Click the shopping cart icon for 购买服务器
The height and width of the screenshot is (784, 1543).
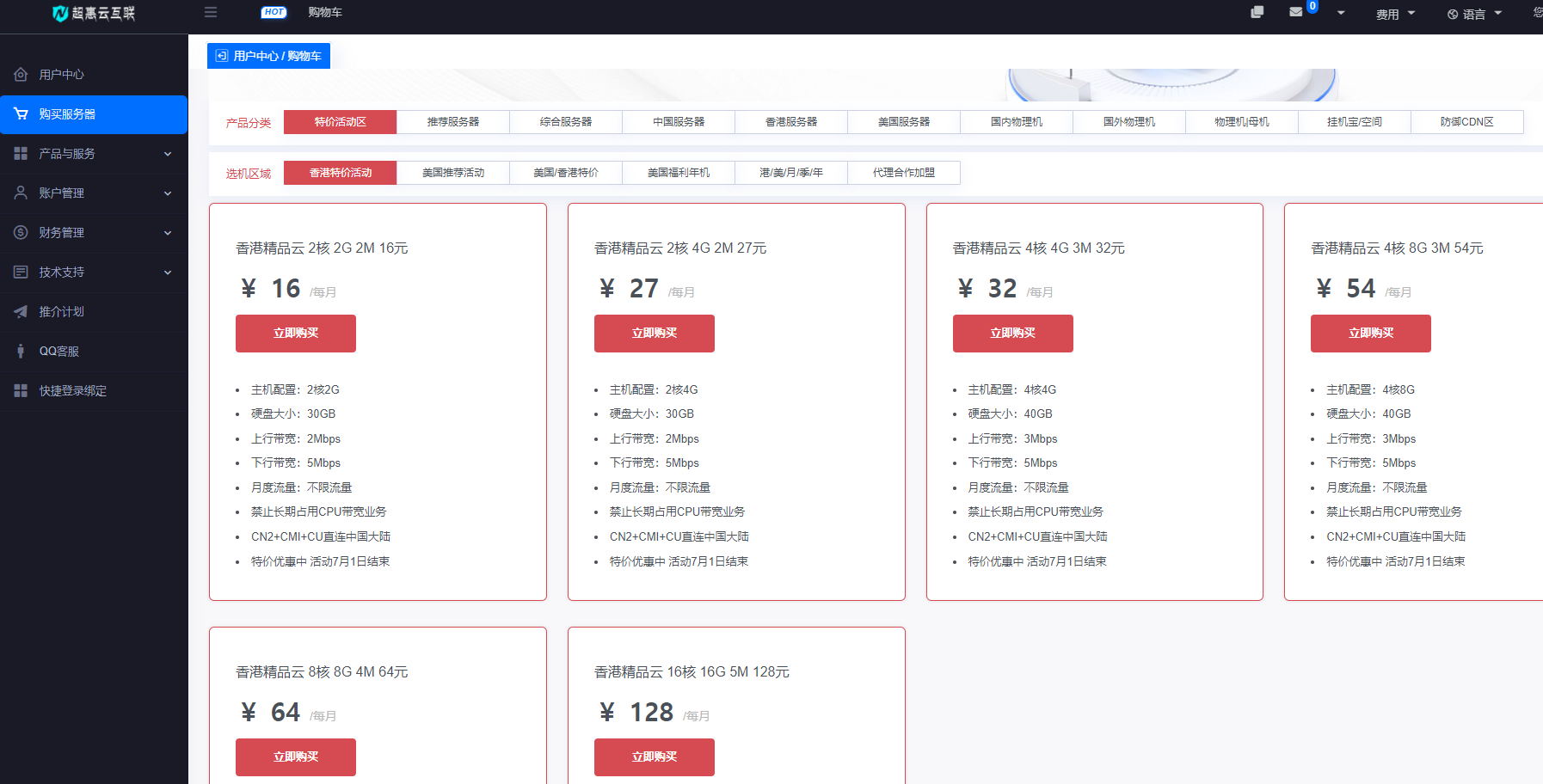(21, 114)
